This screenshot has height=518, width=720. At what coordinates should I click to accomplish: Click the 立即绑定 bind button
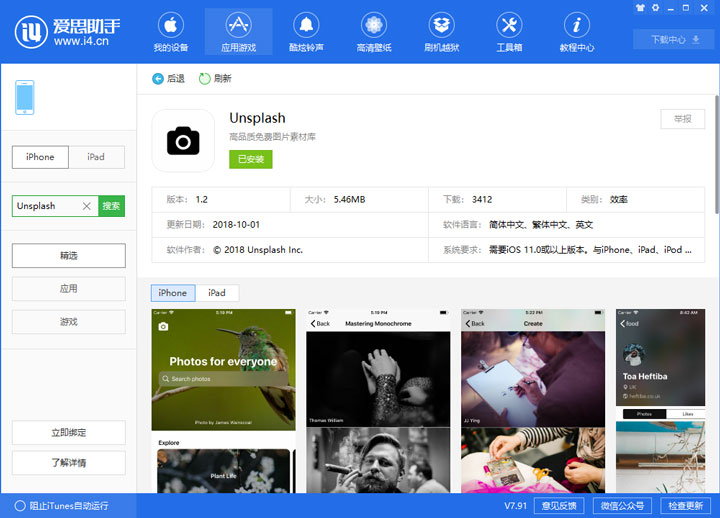point(69,433)
